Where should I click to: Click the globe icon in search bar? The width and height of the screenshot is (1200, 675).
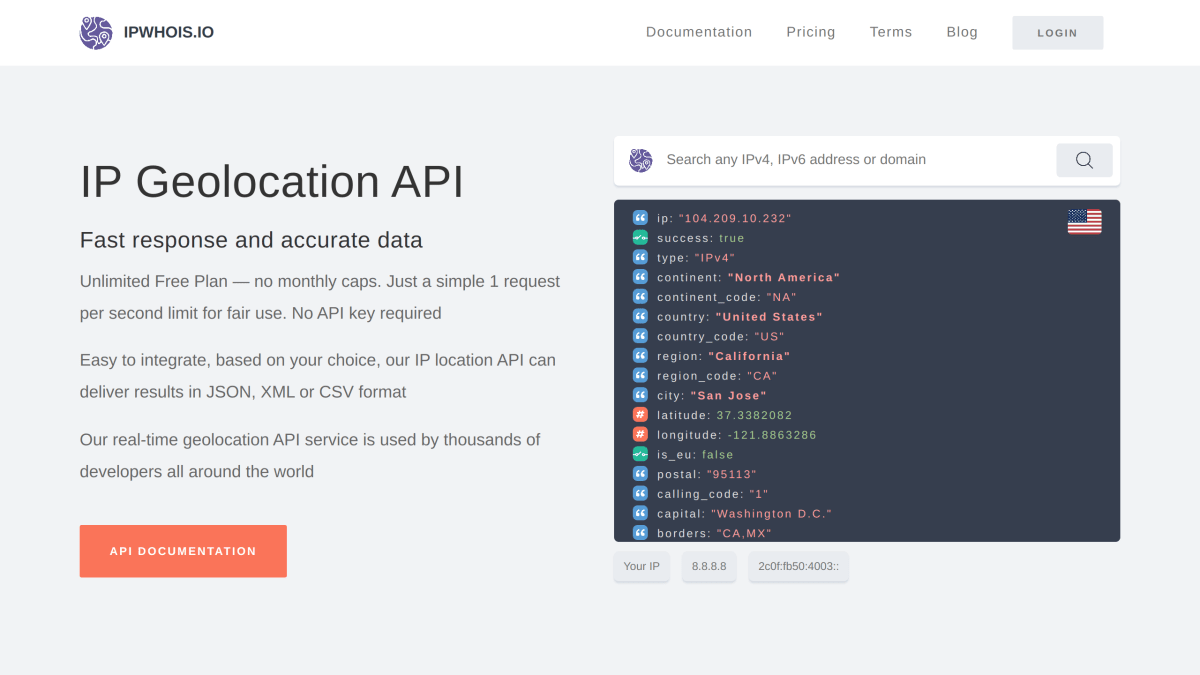pyautogui.click(x=640, y=160)
